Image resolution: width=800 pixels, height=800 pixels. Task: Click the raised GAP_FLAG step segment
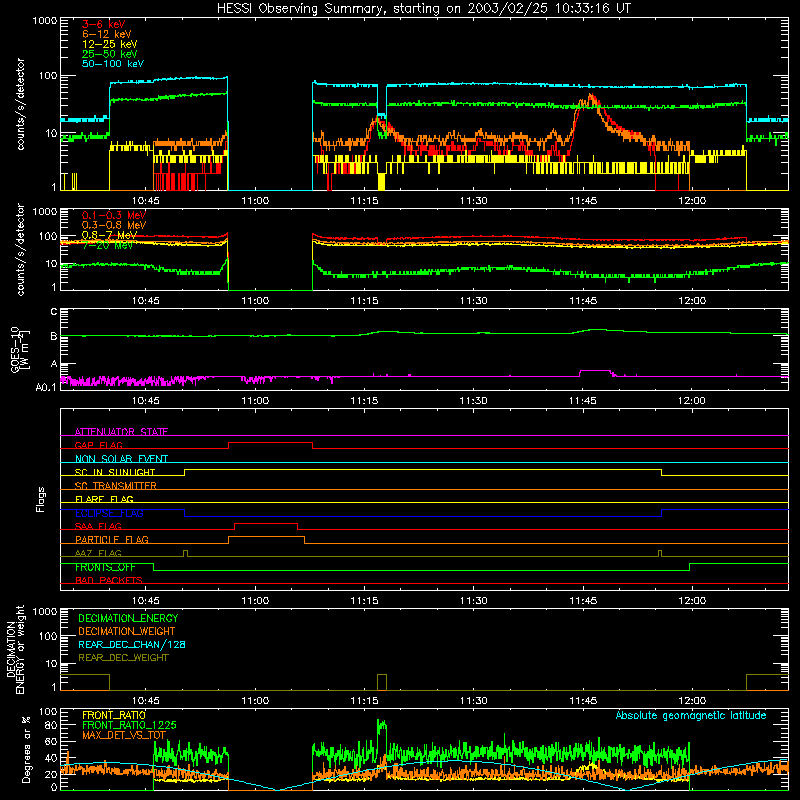(x=270, y=442)
